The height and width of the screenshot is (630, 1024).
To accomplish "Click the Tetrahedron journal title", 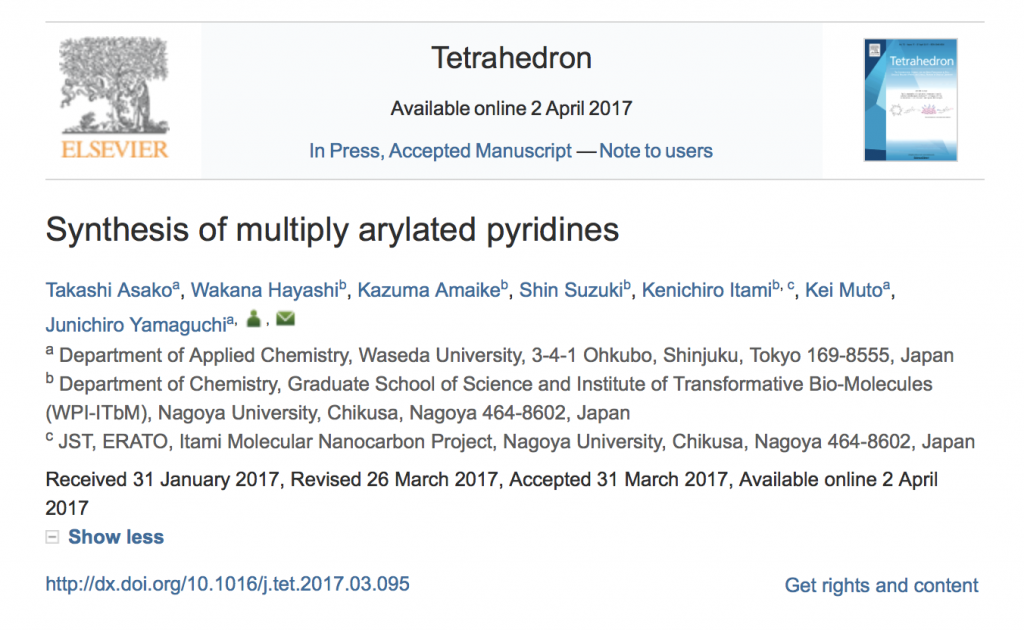I will (x=511, y=58).
